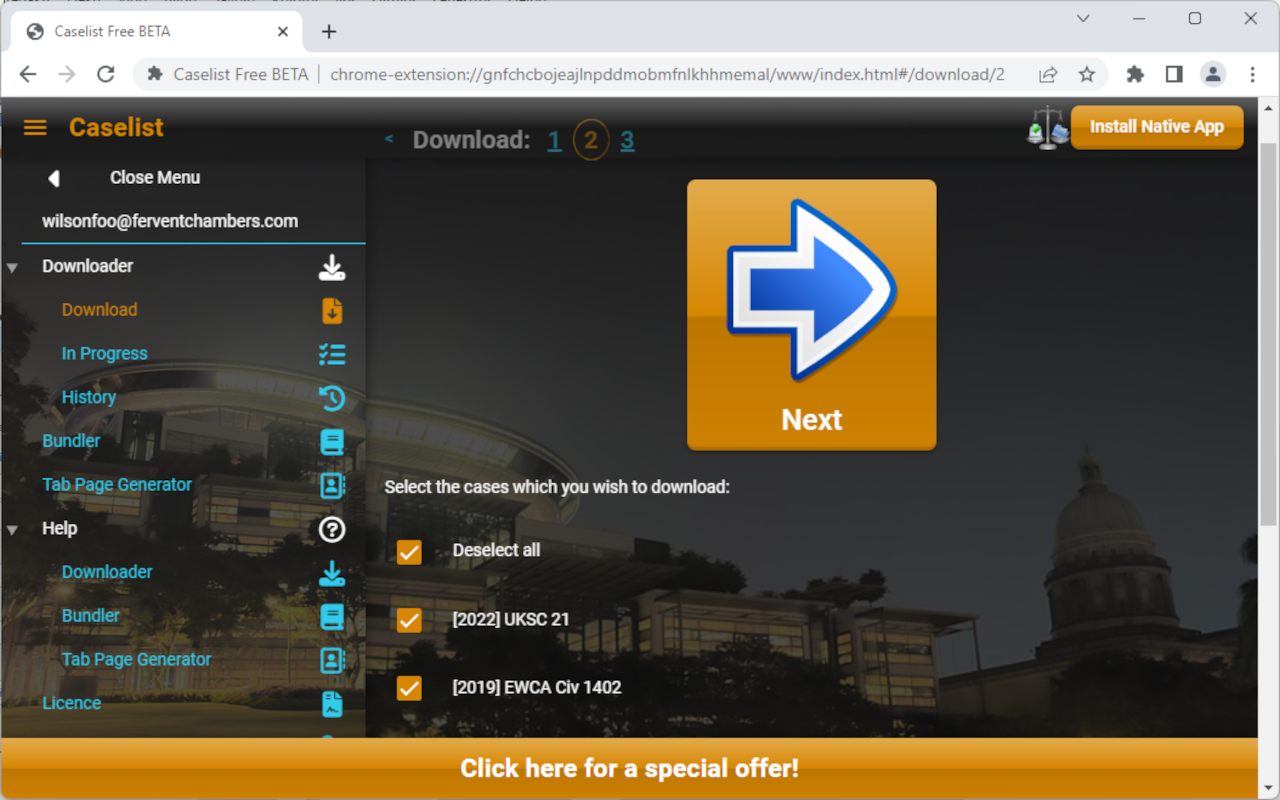Image resolution: width=1280 pixels, height=800 pixels.
Task: Click the Tab Page Generator contact icon
Action: pyautogui.click(x=332, y=486)
